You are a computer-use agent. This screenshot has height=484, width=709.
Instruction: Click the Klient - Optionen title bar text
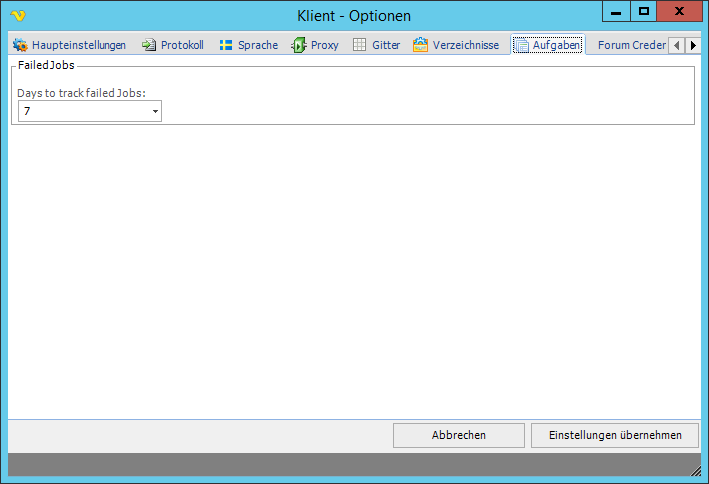[353, 15]
